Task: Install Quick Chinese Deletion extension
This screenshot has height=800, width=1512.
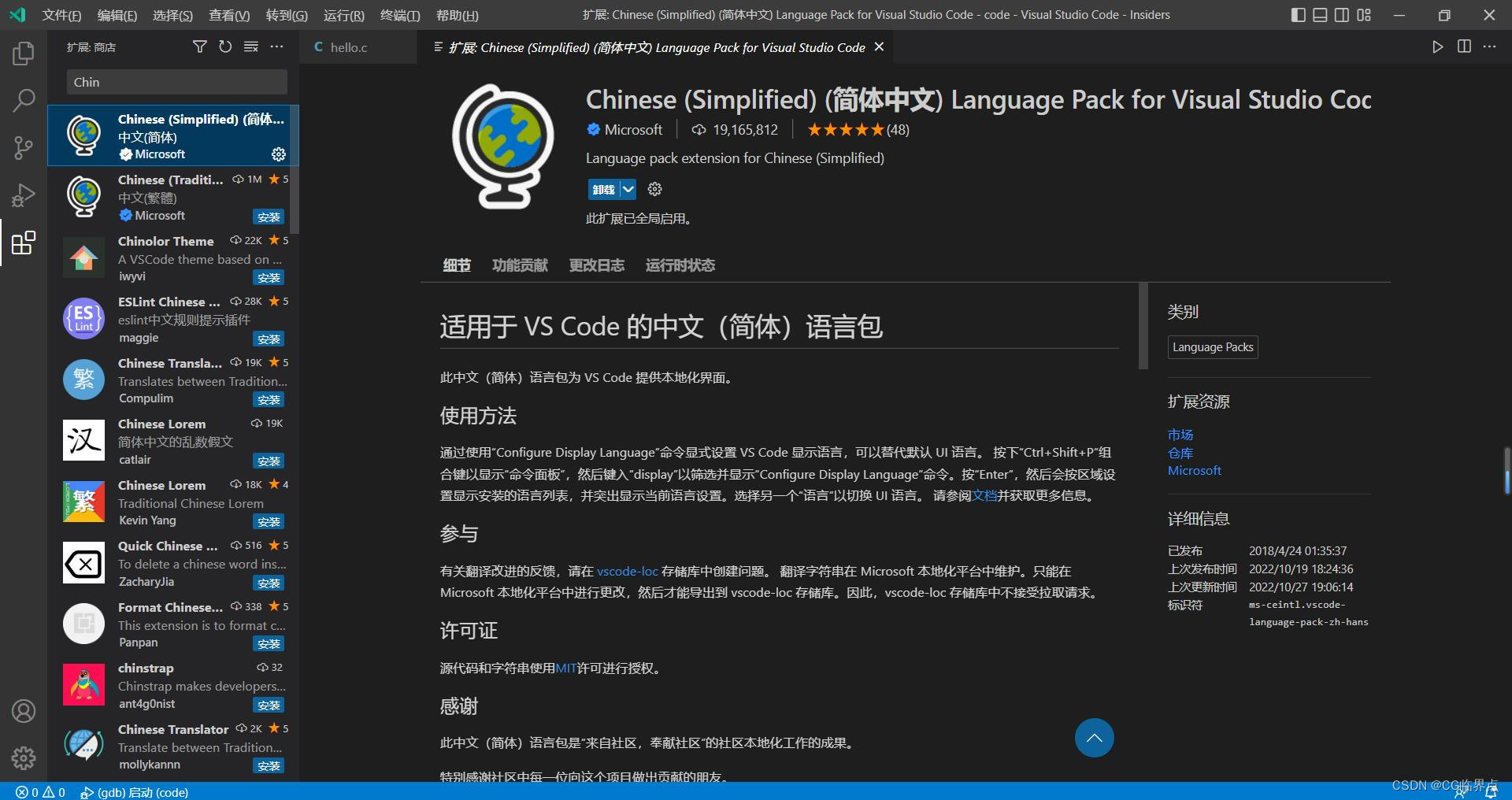Action: coord(269,583)
